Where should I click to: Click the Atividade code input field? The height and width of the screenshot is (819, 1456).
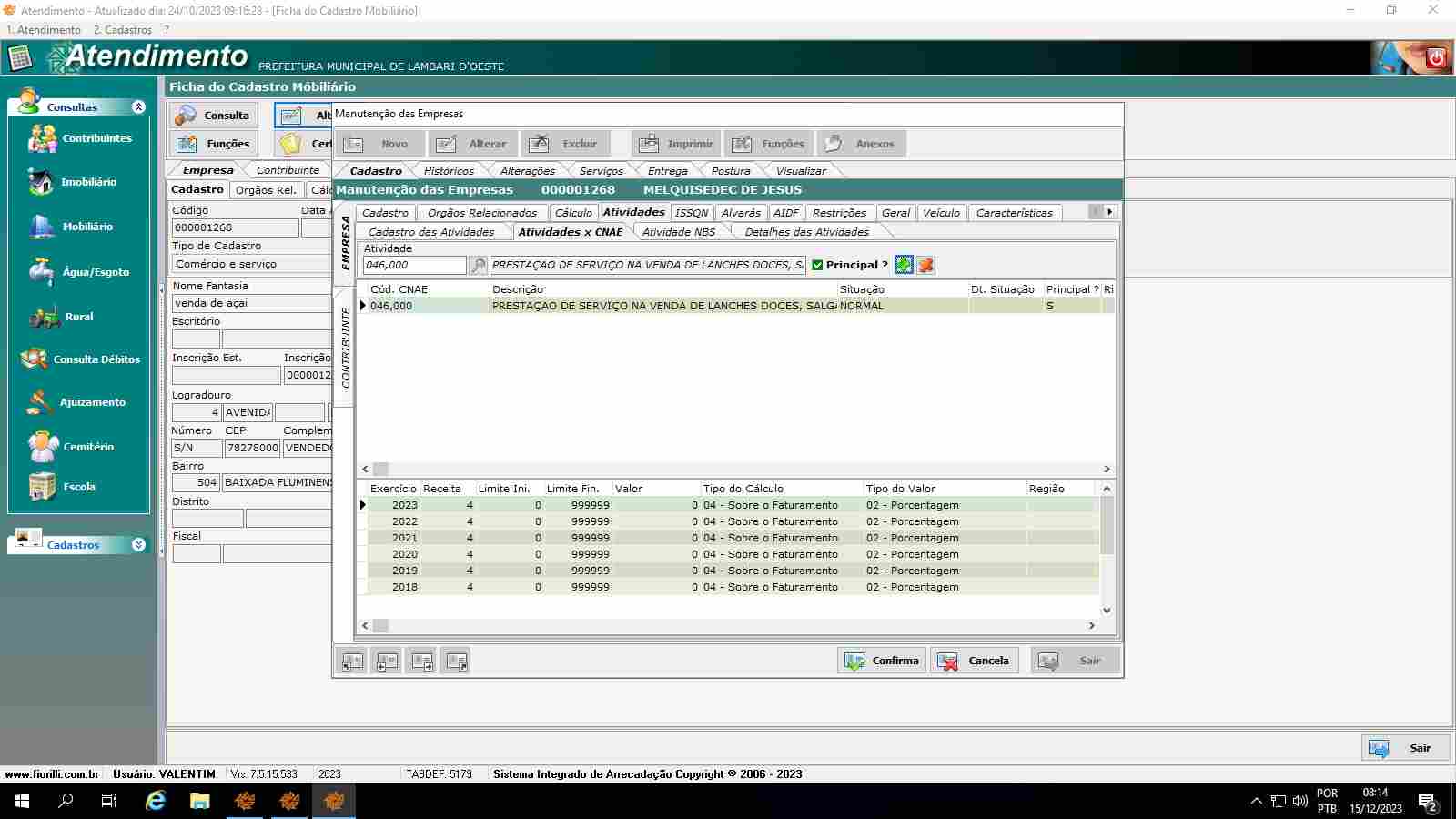point(414,265)
